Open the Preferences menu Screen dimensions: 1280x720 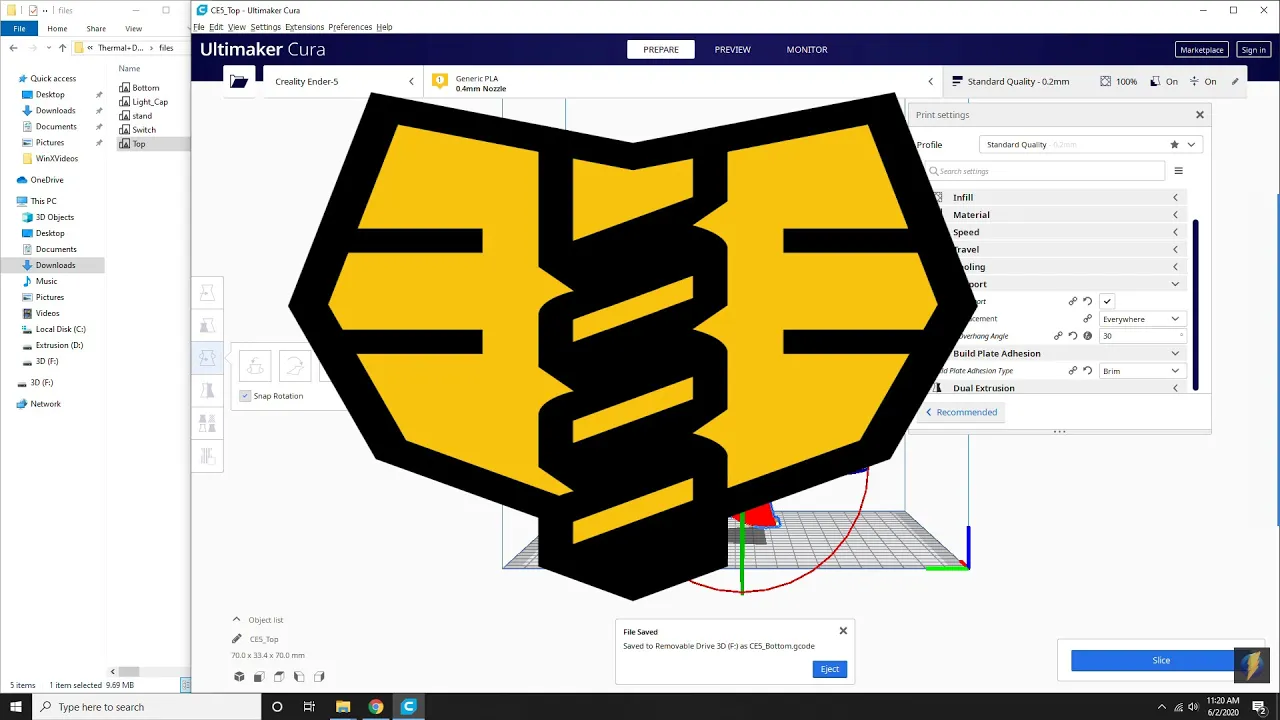tap(350, 27)
